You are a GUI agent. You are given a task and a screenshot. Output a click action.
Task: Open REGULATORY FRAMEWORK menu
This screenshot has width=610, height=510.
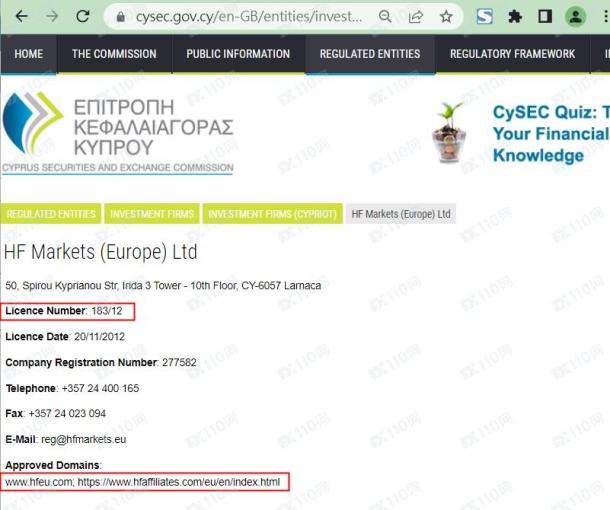pyautogui.click(x=512, y=54)
